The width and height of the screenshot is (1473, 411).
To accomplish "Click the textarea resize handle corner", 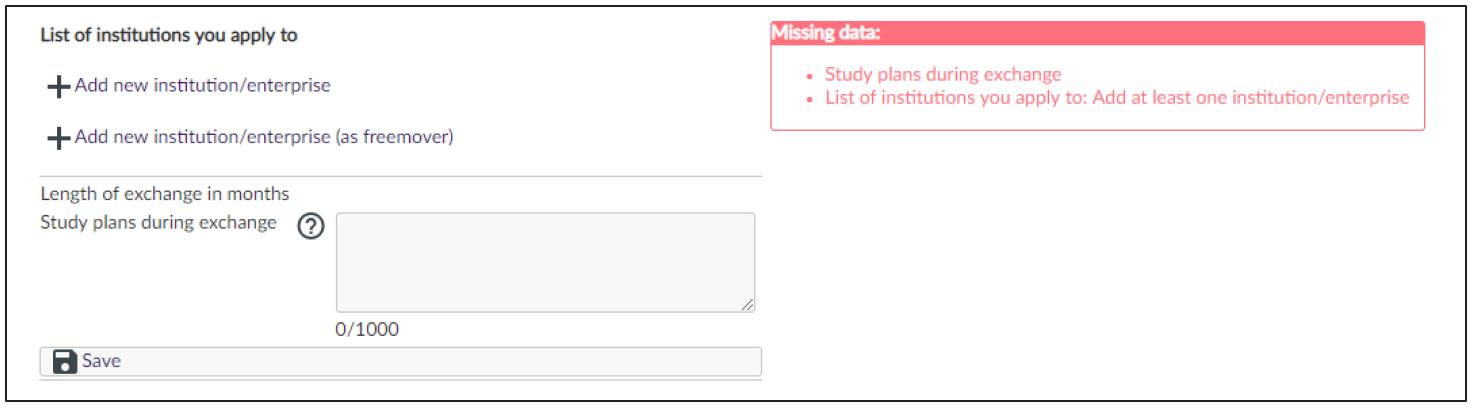I will (748, 305).
